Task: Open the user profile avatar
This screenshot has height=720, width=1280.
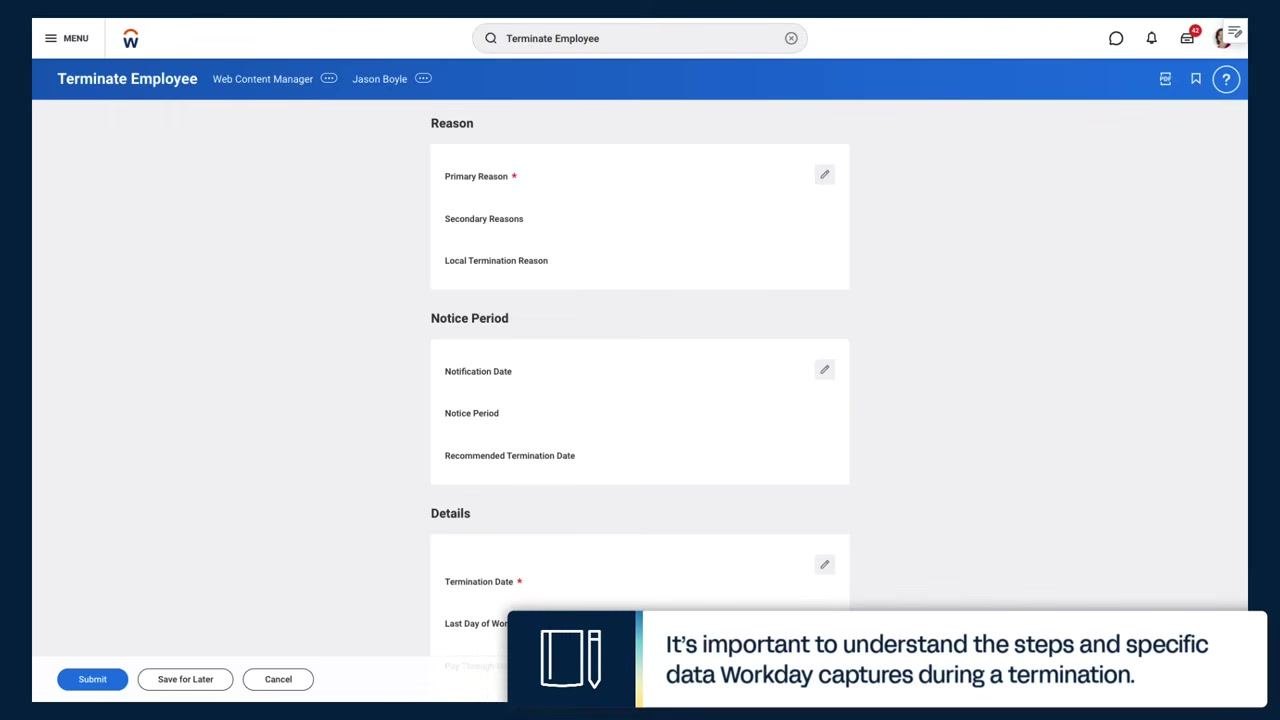Action: [x=1222, y=38]
